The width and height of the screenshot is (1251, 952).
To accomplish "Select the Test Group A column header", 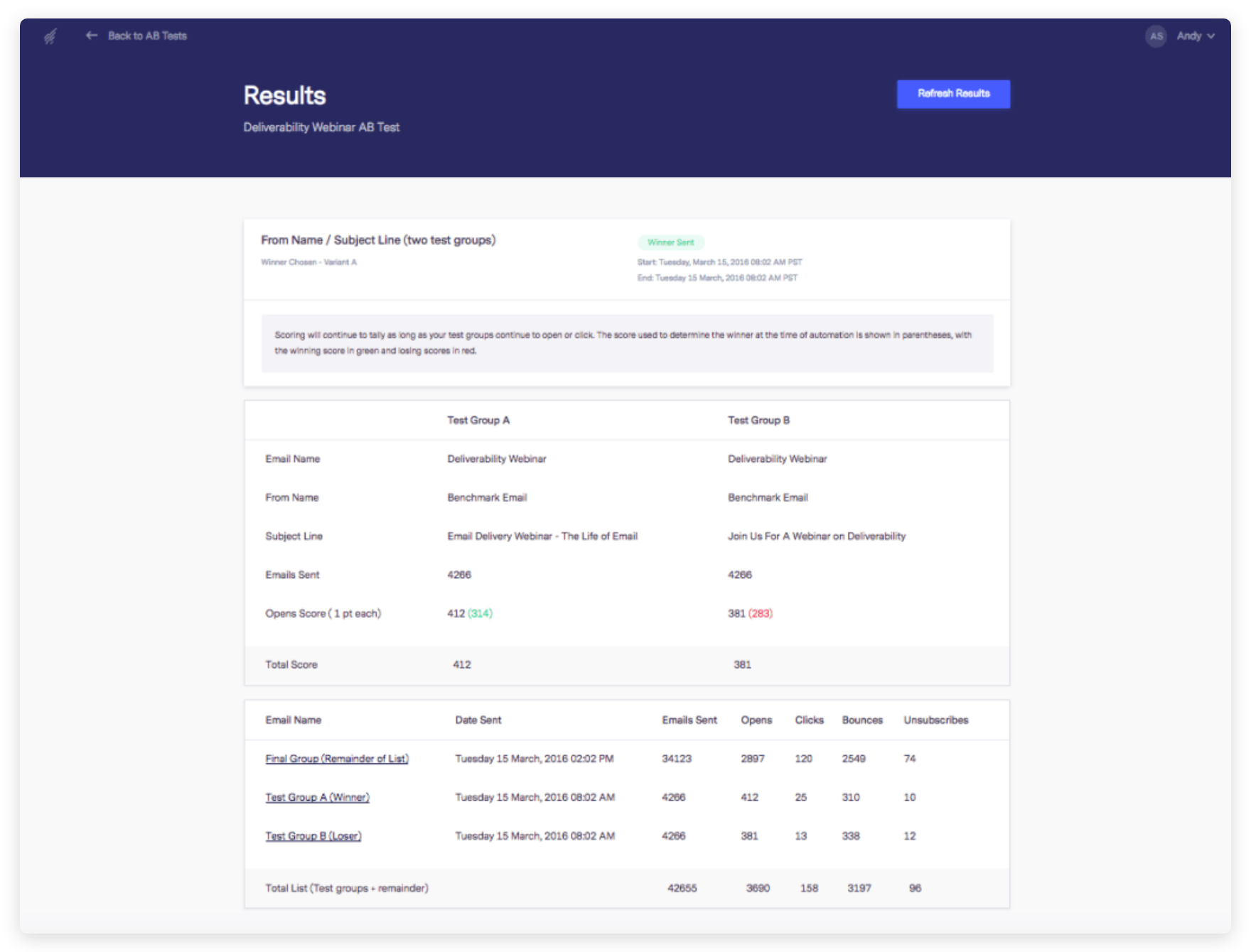I will pyautogui.click(x=478, y=421).
